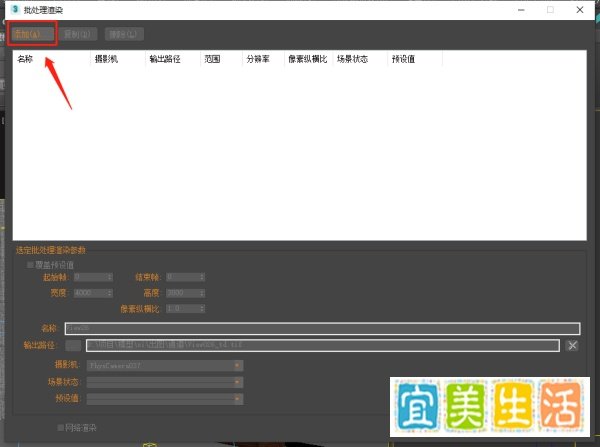Click the 场景状态 column header
This screenshot has height=447, width=600.
coord(352,59)
